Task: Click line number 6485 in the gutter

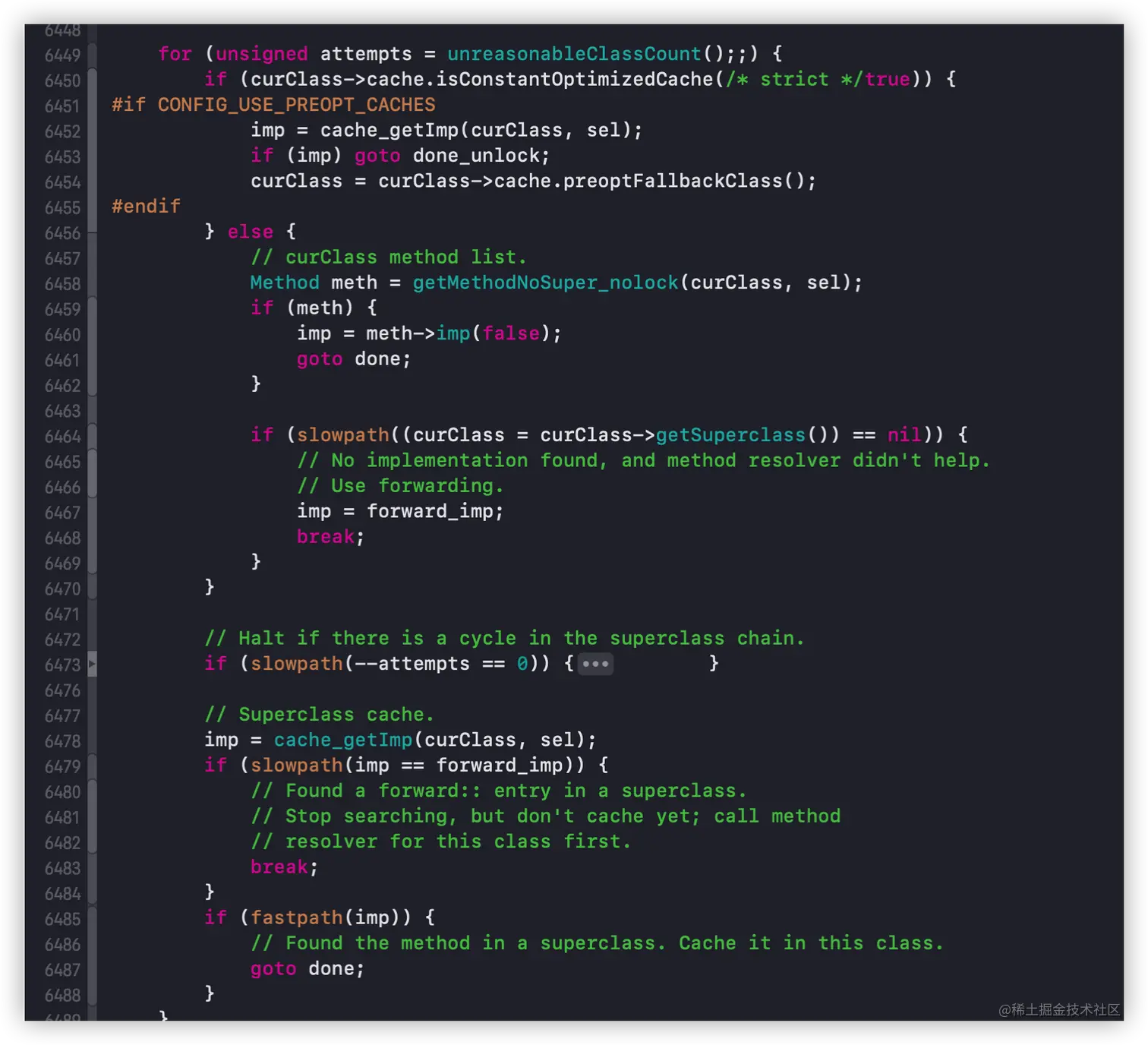Action: pyautogui.click(x=62, y=920)
